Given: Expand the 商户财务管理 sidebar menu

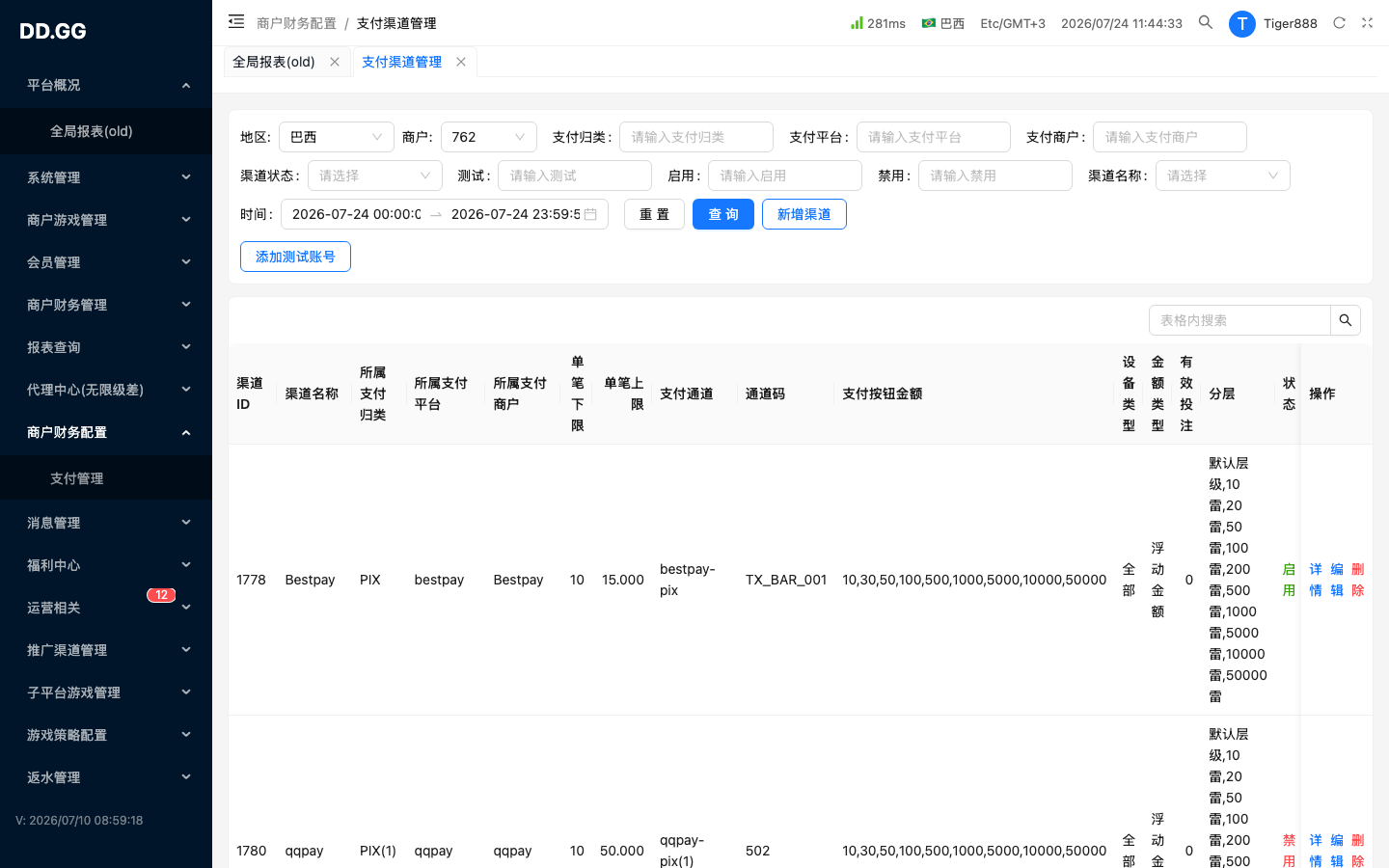Looking at the screenshot, I should pyautogui.click(x=106, y=305).
